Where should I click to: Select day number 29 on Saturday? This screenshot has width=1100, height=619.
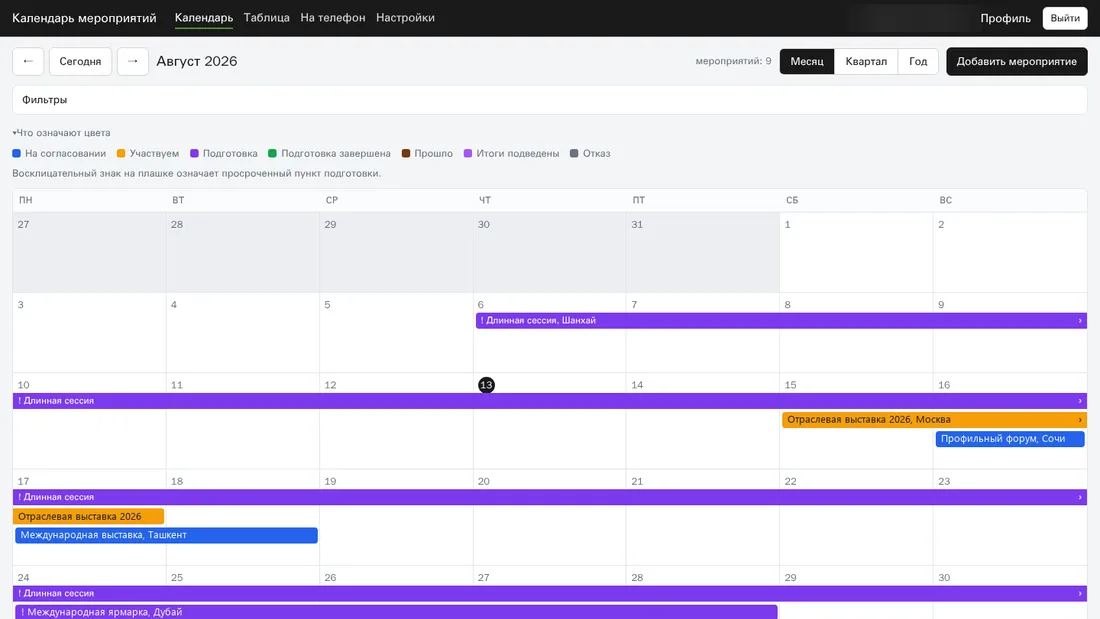coord(791,578)
